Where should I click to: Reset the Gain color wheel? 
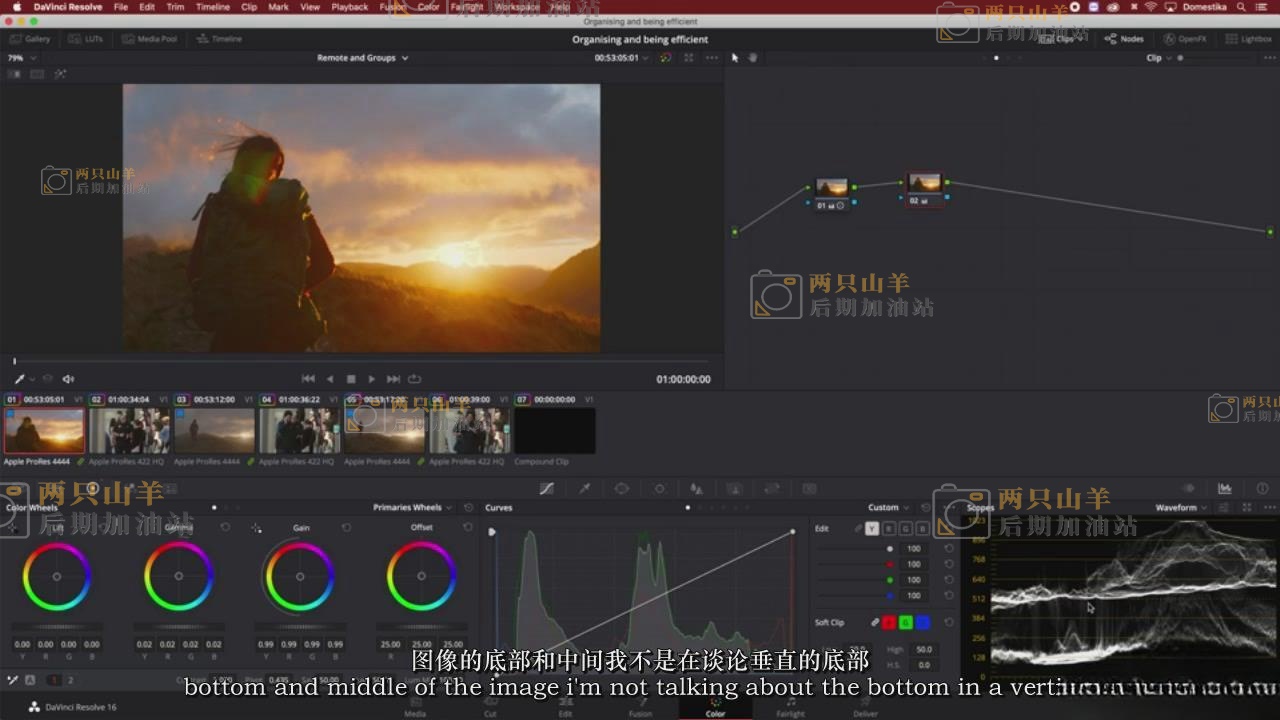tap(346, 527)
